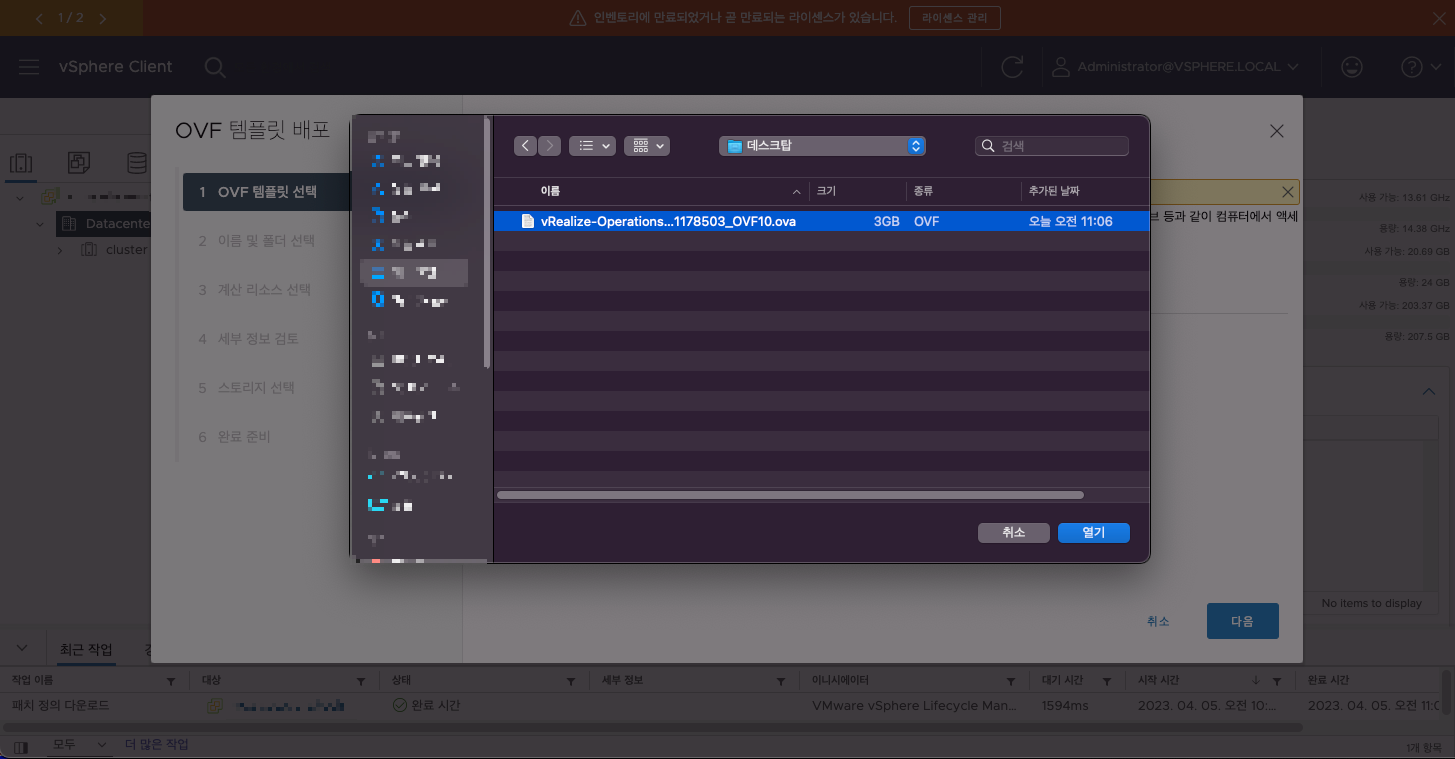This screenshot has height=759, width=1455.
Task: Sort file list by 추가된 날짜 column
Action: click(1054, 191)
